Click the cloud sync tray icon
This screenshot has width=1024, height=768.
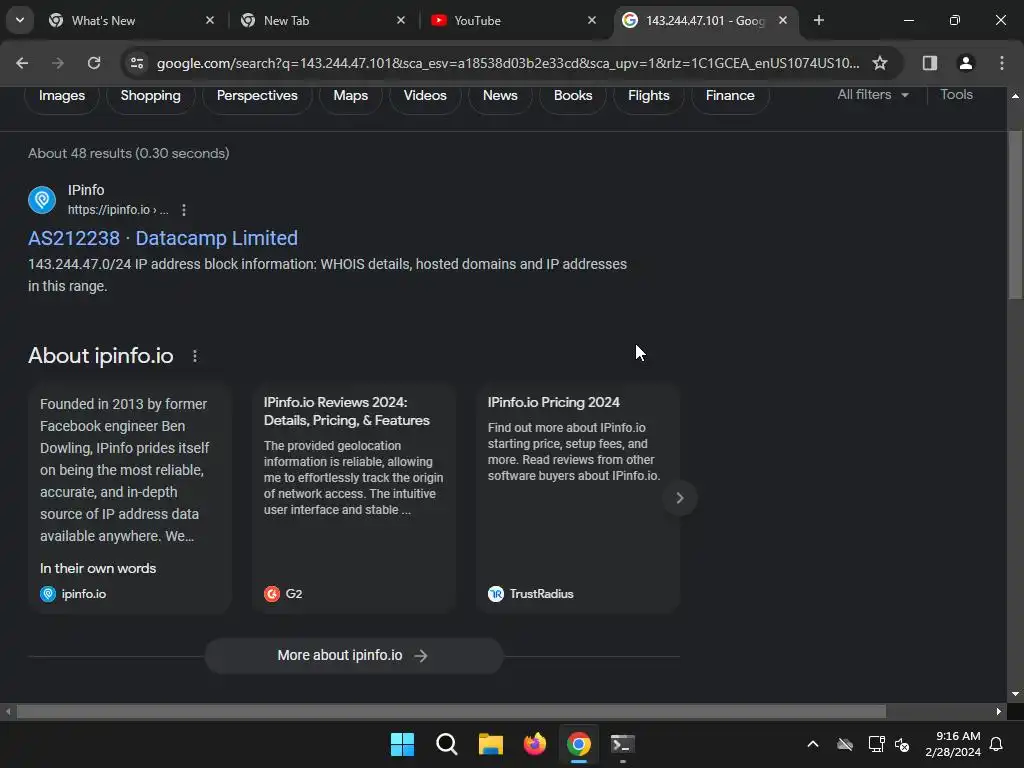(x=845, y=744)
